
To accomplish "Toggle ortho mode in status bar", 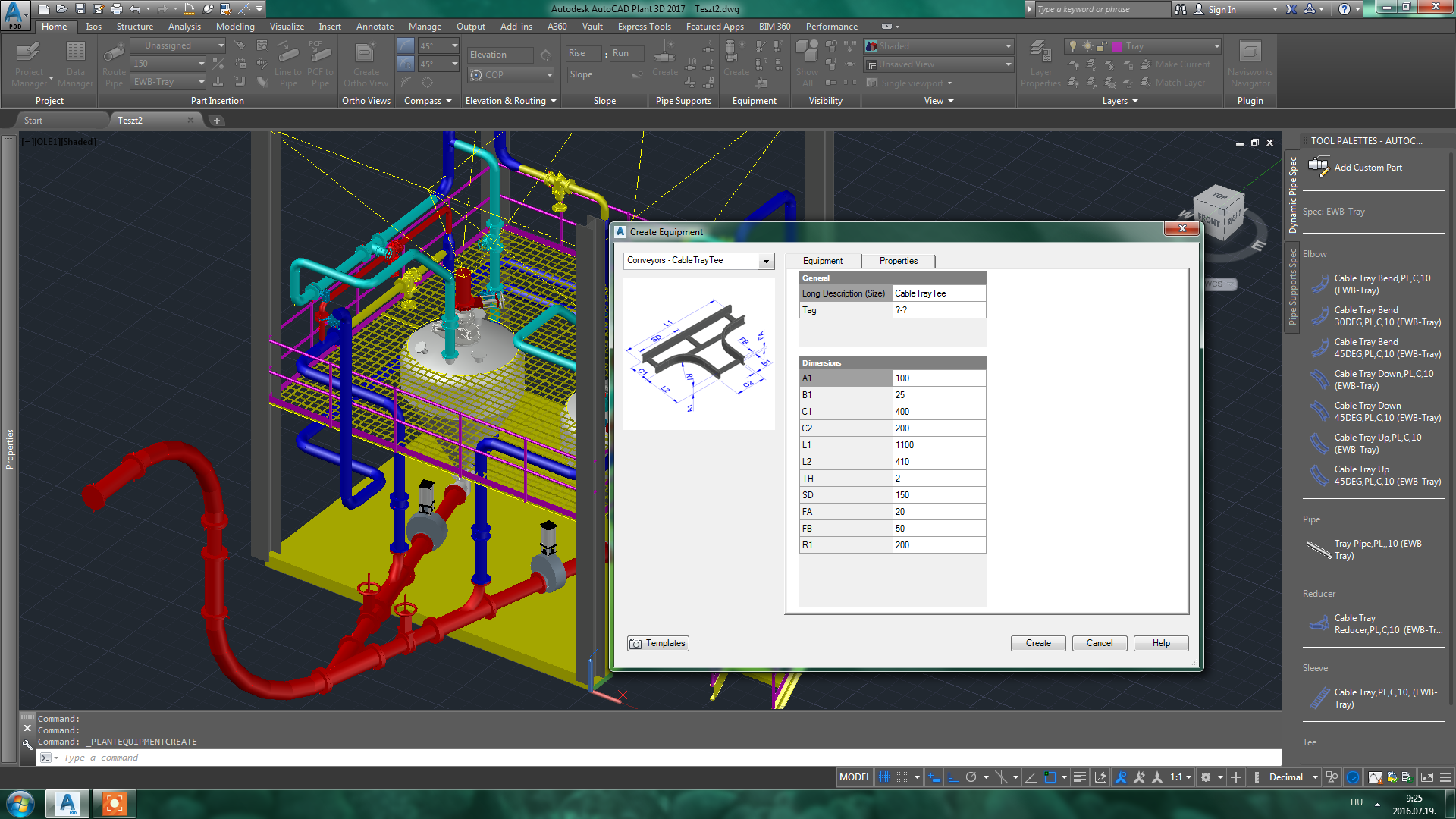I will (953, 777).
